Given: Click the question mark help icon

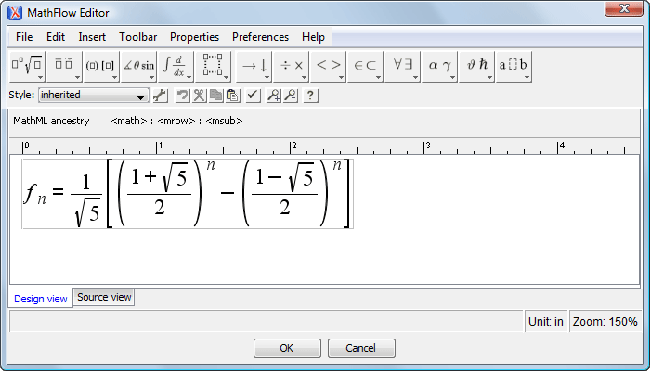Looking at the screenshot, I should pos(311,96).
